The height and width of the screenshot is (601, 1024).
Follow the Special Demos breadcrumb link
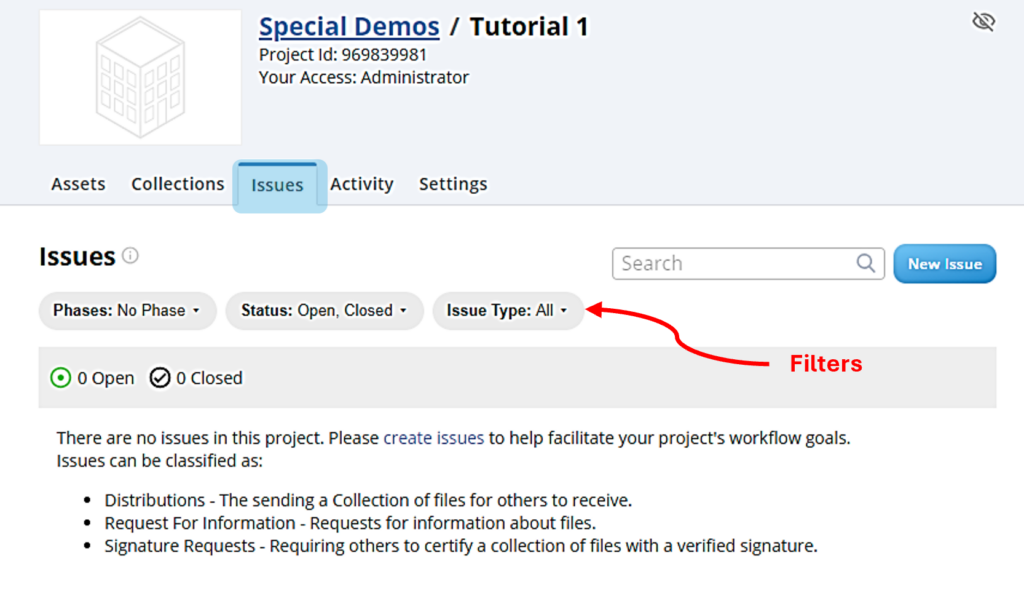pos(349,27)
